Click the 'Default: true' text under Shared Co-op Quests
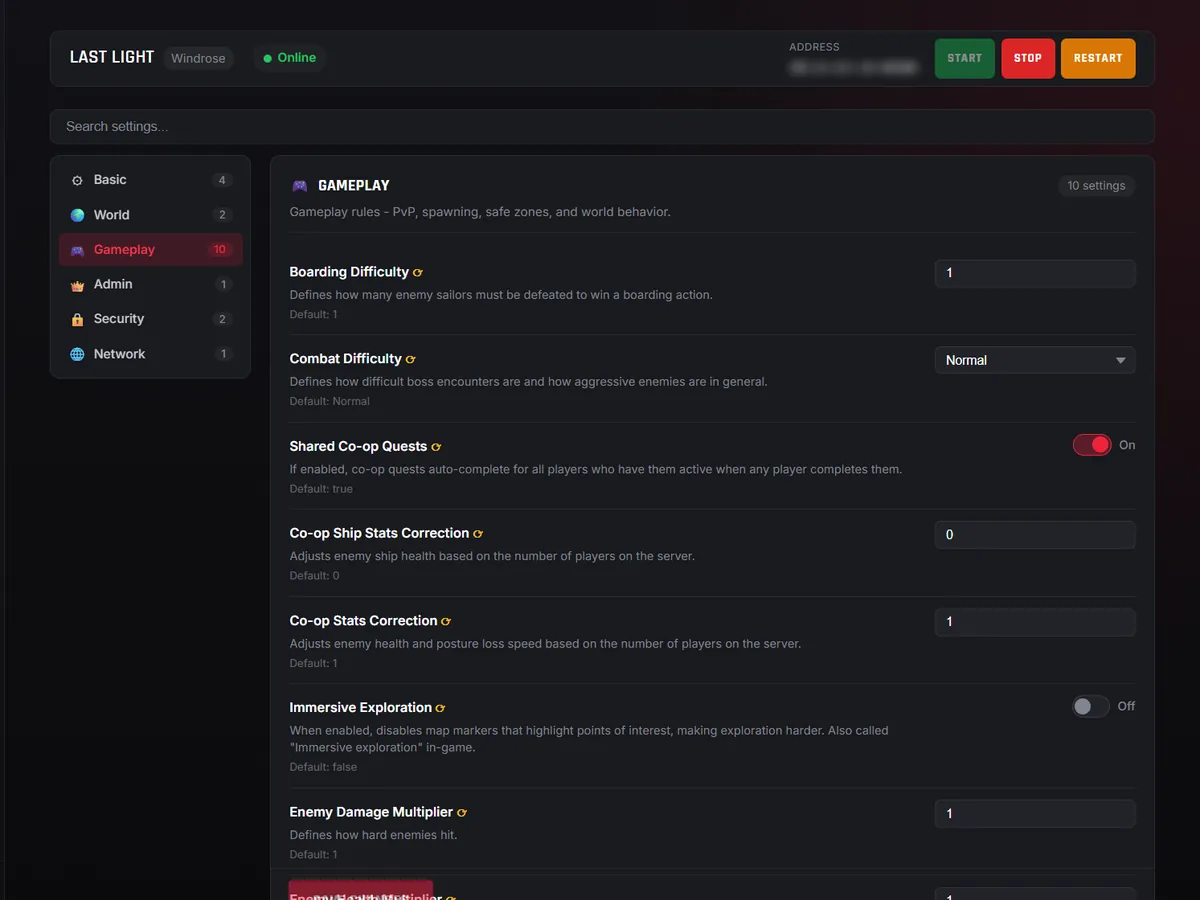The height and width of the screenshot is (900, 1200). point(321,489)
